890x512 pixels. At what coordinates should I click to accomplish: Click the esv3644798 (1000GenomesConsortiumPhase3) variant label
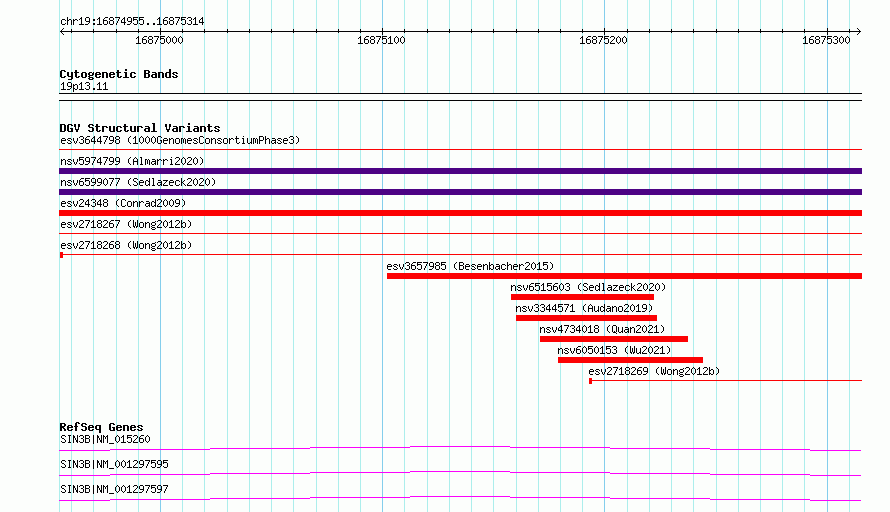click(180, 140)
